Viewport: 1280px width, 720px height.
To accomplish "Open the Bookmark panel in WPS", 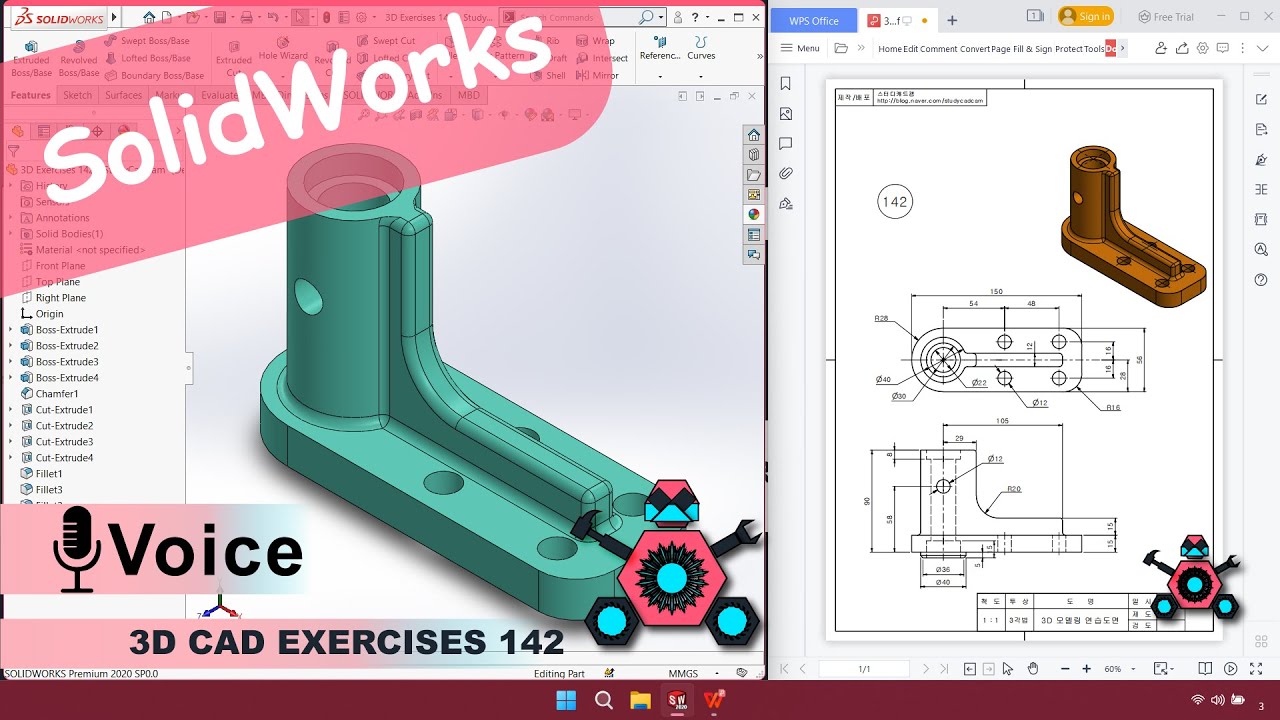I will [786, 84].
